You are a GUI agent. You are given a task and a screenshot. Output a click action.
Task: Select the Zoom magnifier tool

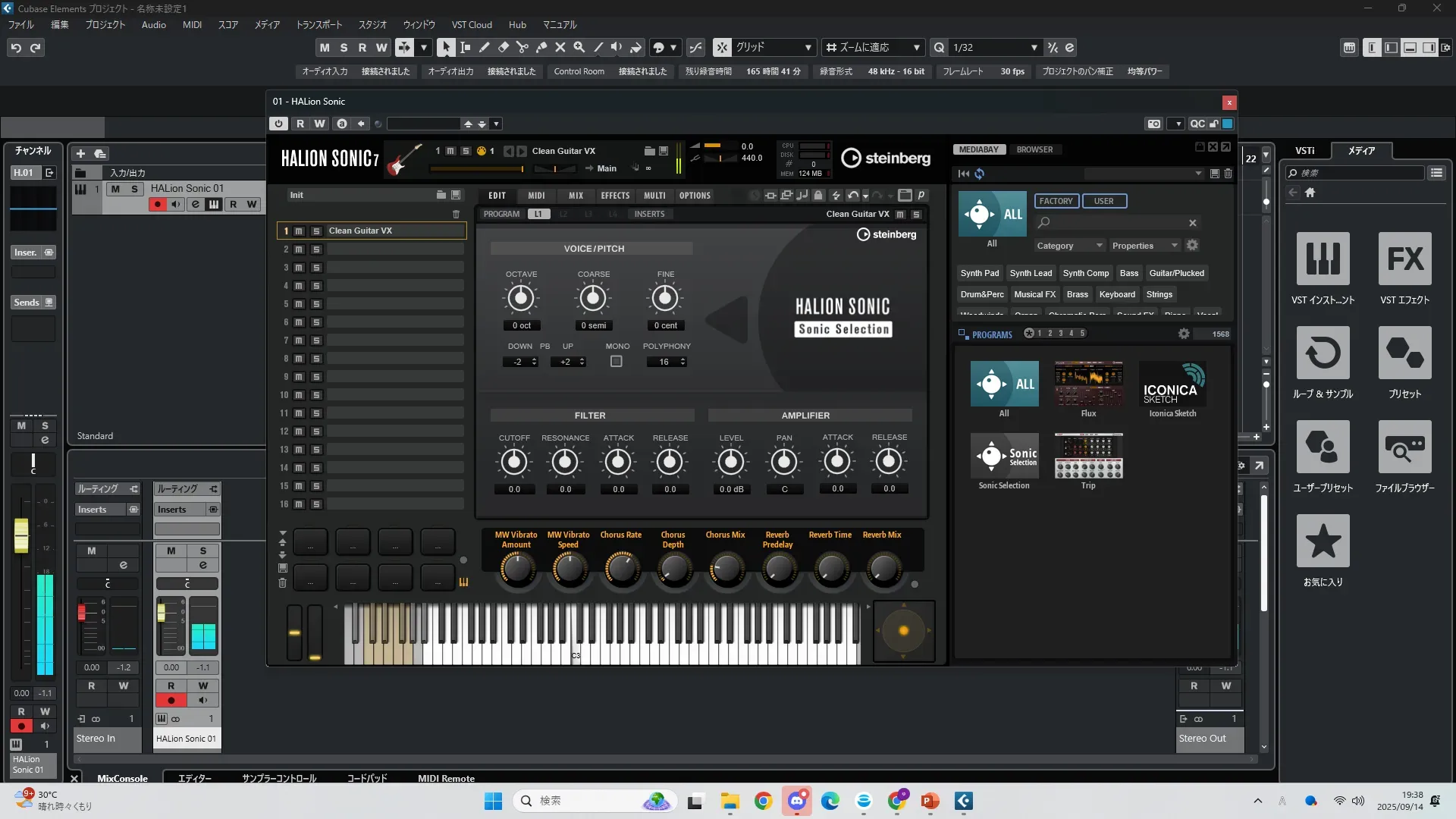click(x=579, y=47)
